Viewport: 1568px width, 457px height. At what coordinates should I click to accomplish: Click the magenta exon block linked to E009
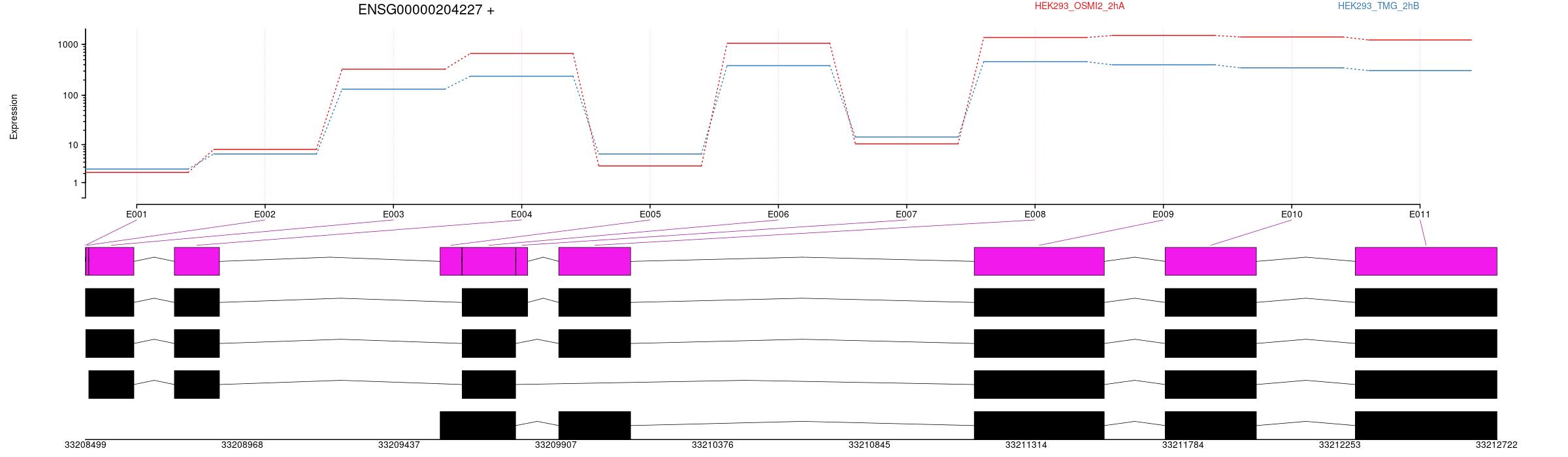pos(1039,261)
